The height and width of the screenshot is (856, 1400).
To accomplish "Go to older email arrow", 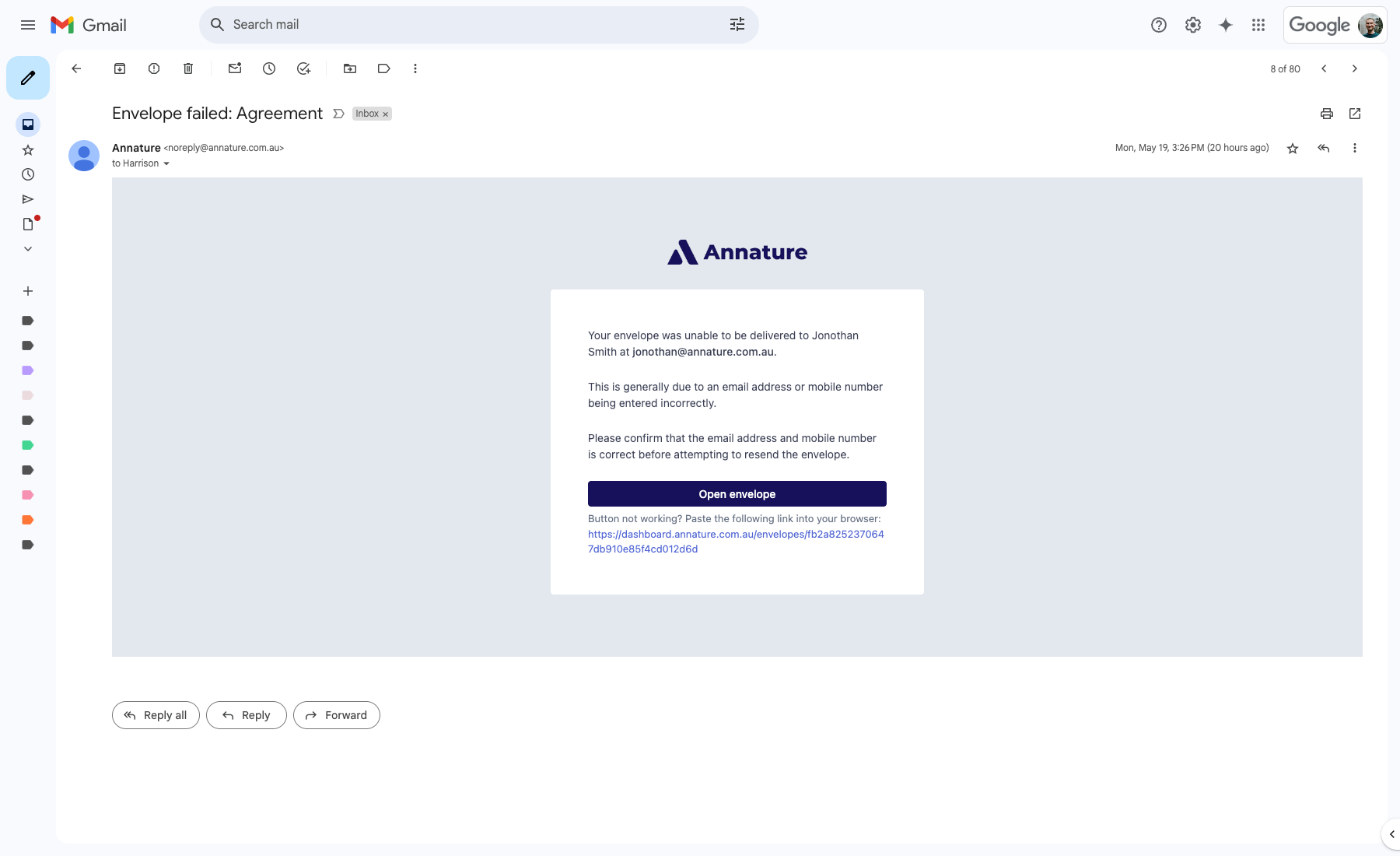I will tap(1355, 68).
